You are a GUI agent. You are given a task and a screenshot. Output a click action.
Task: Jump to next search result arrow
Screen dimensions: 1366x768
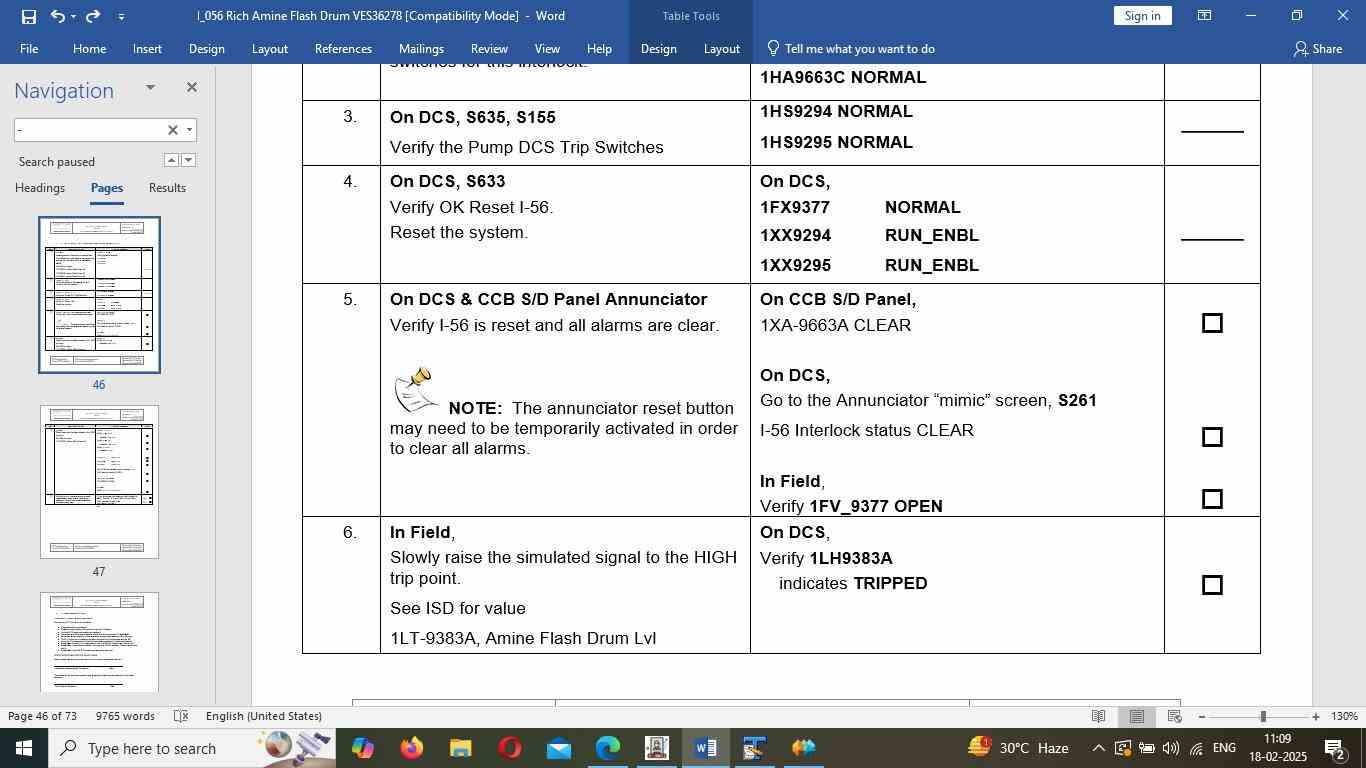coord(188,160)
